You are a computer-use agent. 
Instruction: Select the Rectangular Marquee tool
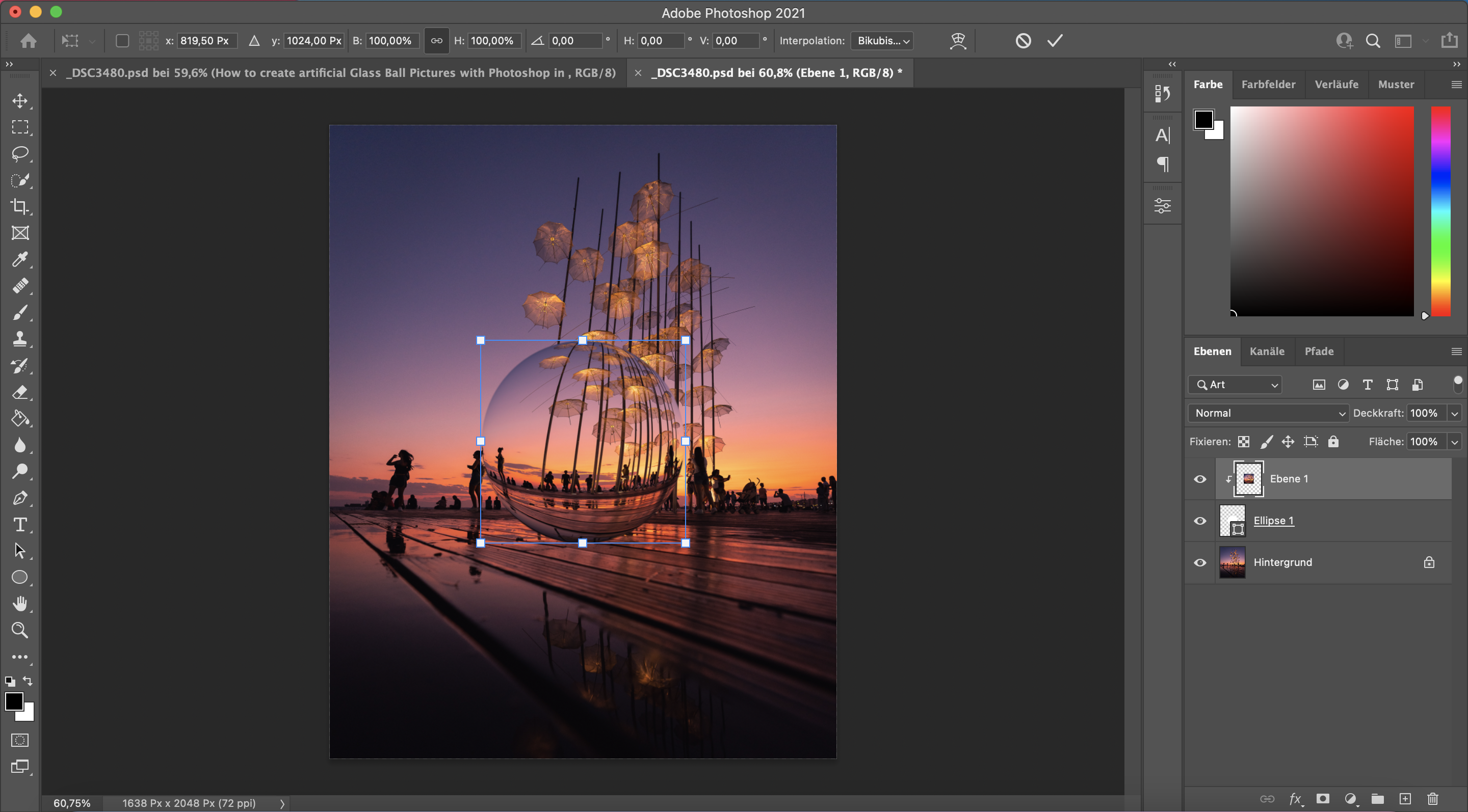[x=20, y=127]
